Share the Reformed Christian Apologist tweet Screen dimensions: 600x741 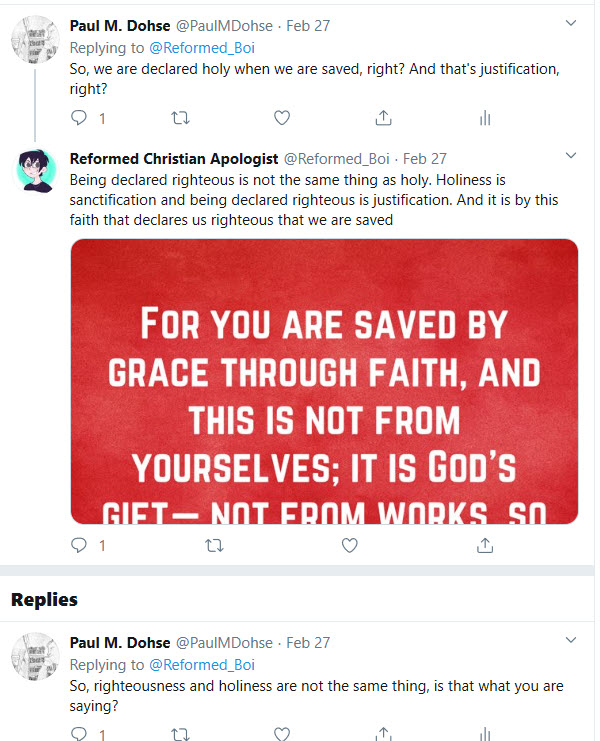coord(485,545)
